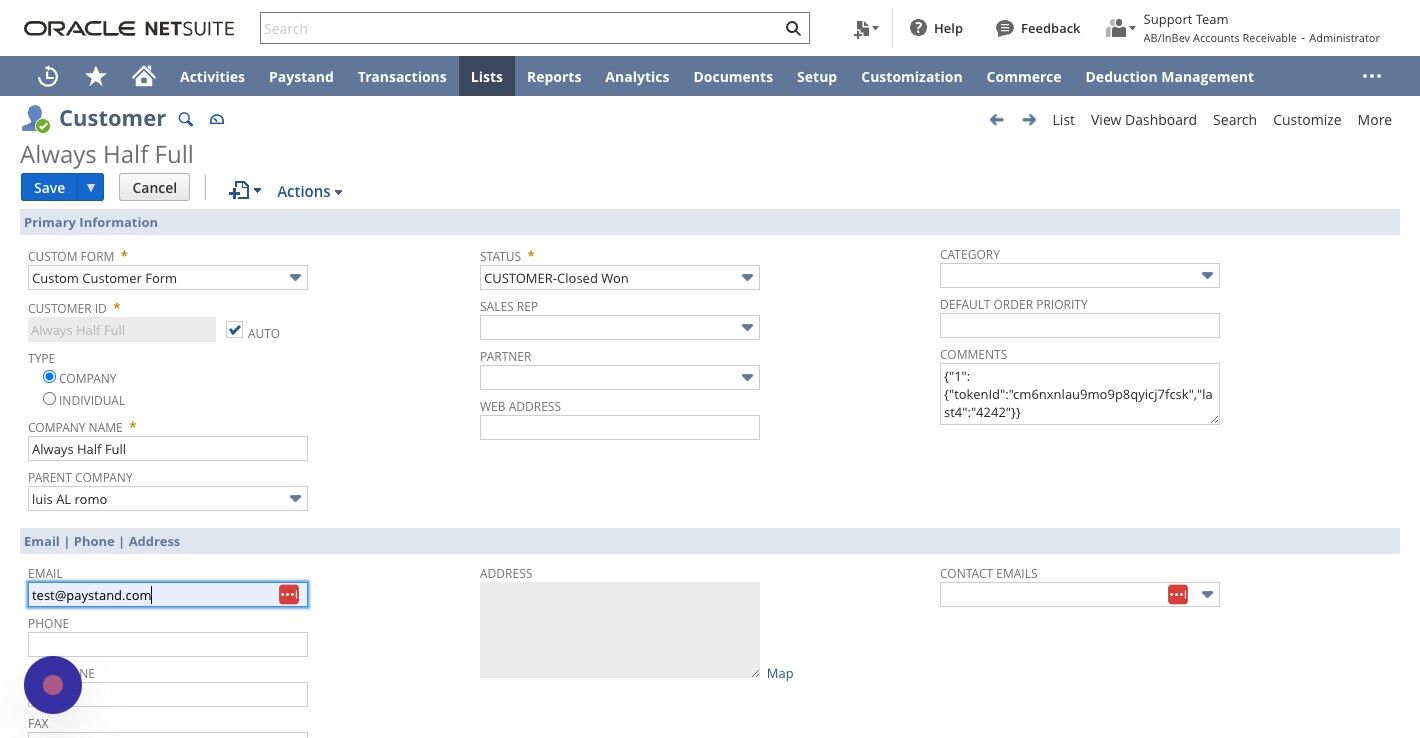Open the address Map link
This screenshot has width=1420, height=738.
click(780, 674)
